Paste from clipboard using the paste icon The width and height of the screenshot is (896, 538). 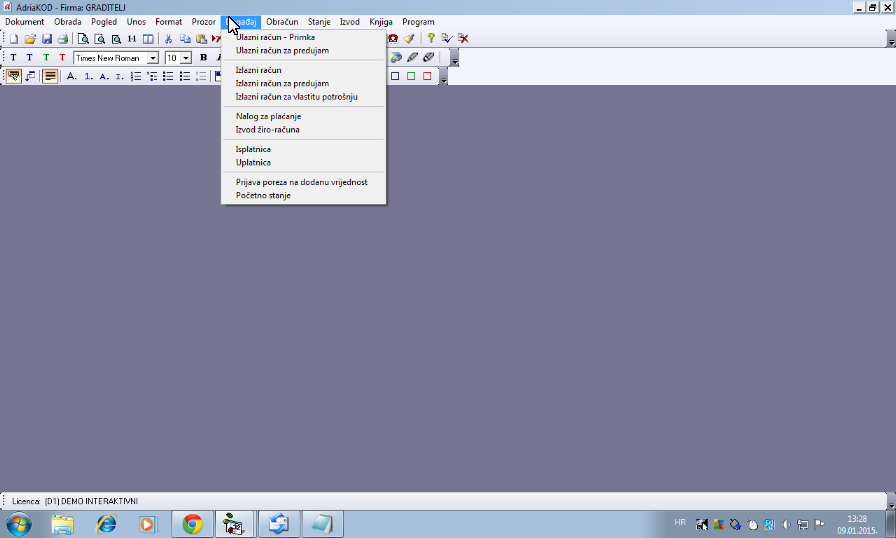click(201, 39)
